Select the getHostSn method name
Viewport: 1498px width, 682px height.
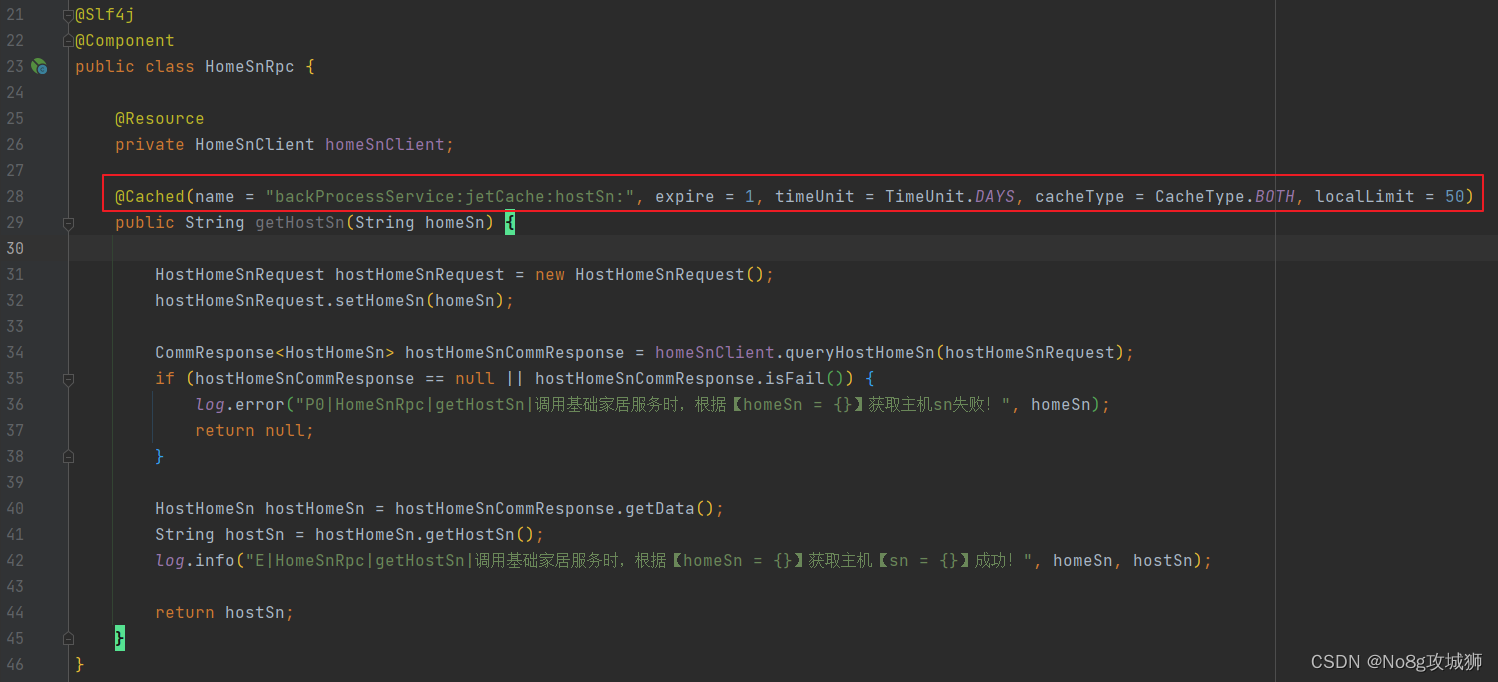coord(299,222)
